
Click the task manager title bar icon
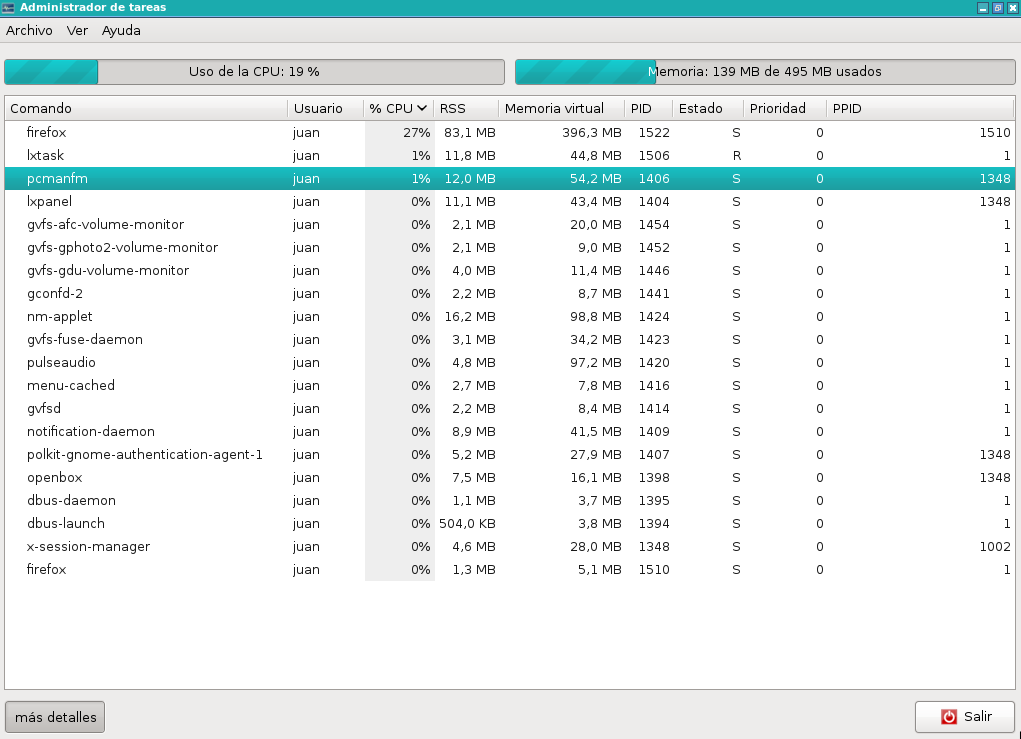pos(8,7)
